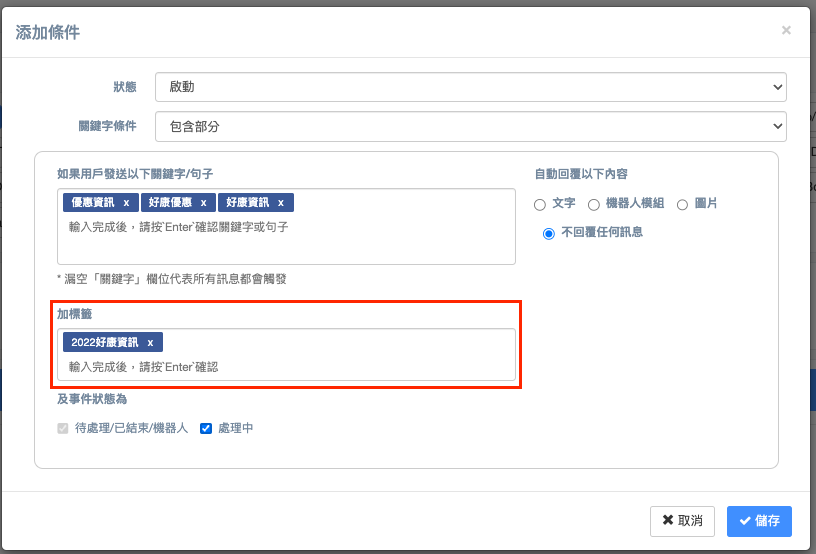Click the 取消 button

682,521
